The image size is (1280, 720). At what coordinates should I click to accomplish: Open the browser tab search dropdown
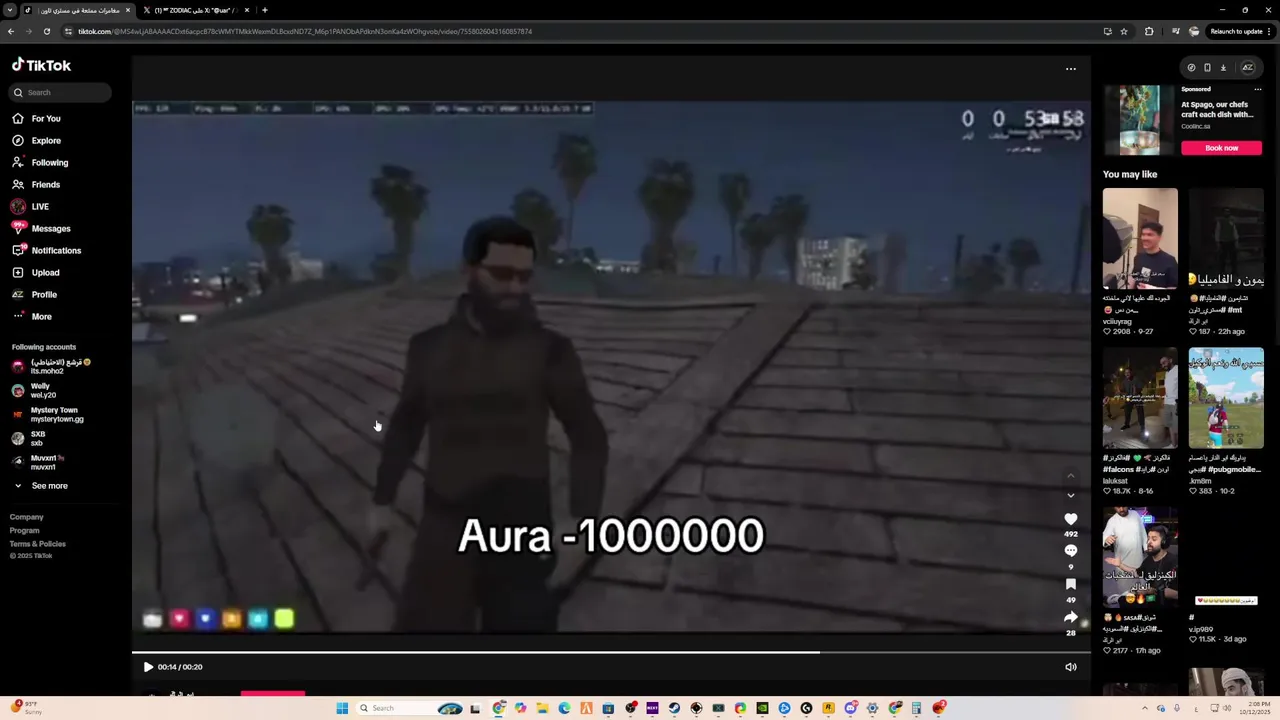[9, 10]
